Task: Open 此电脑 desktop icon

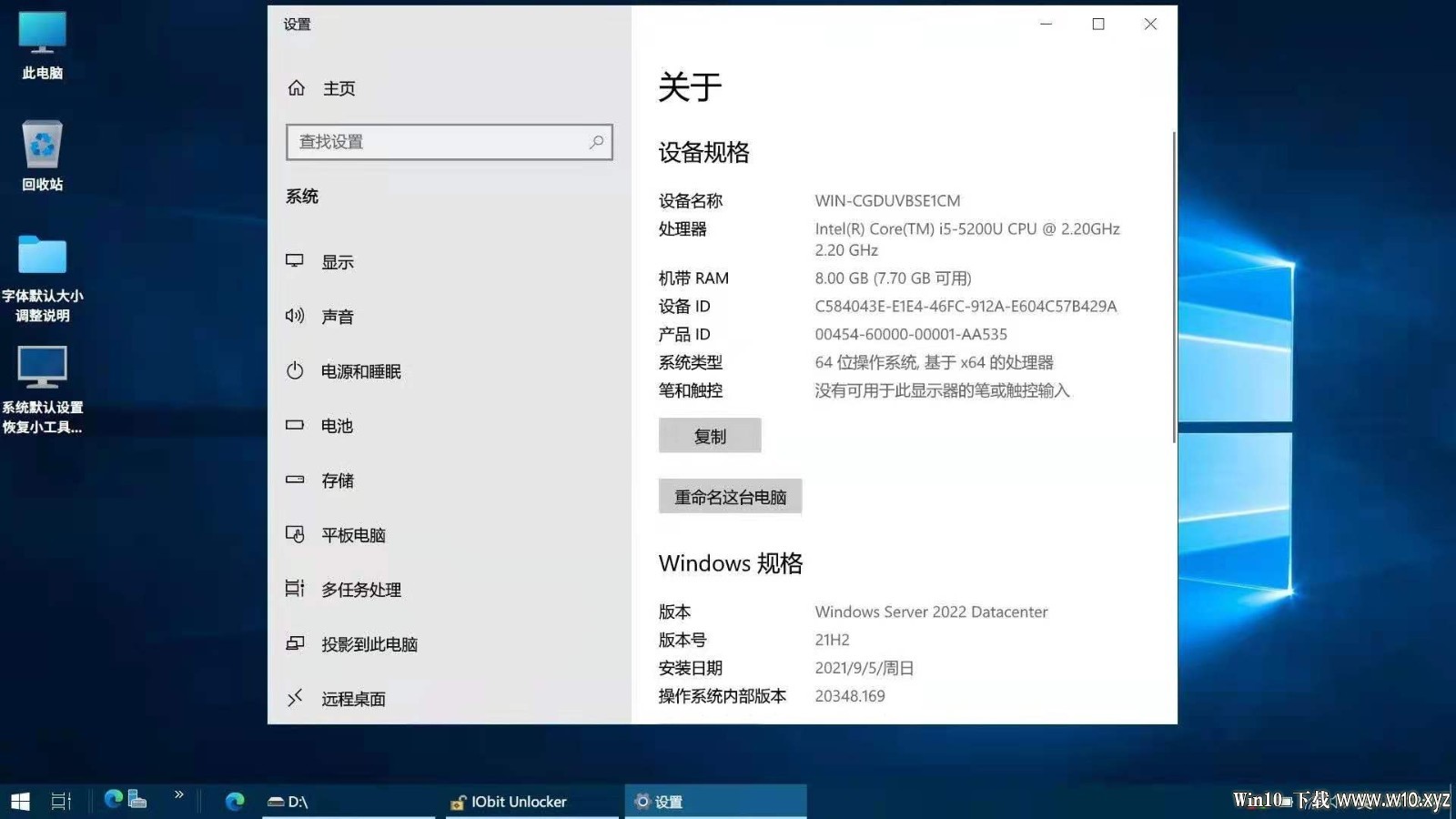Action: coord(42,45)
